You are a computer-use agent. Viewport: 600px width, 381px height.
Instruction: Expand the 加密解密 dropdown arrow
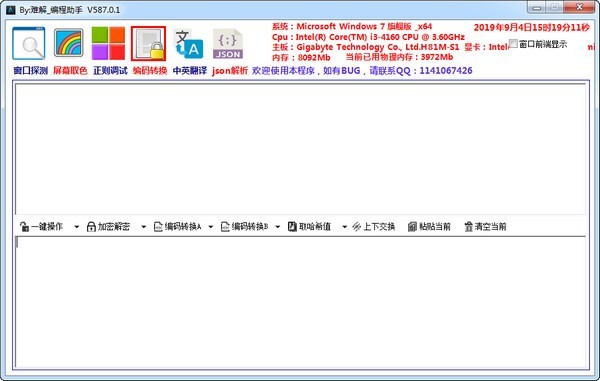coord(143,227)
